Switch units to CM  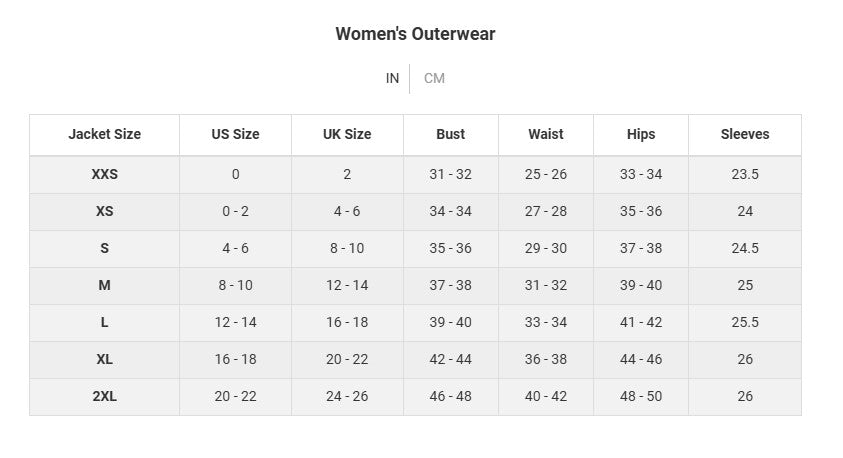(x=434, y=78)
